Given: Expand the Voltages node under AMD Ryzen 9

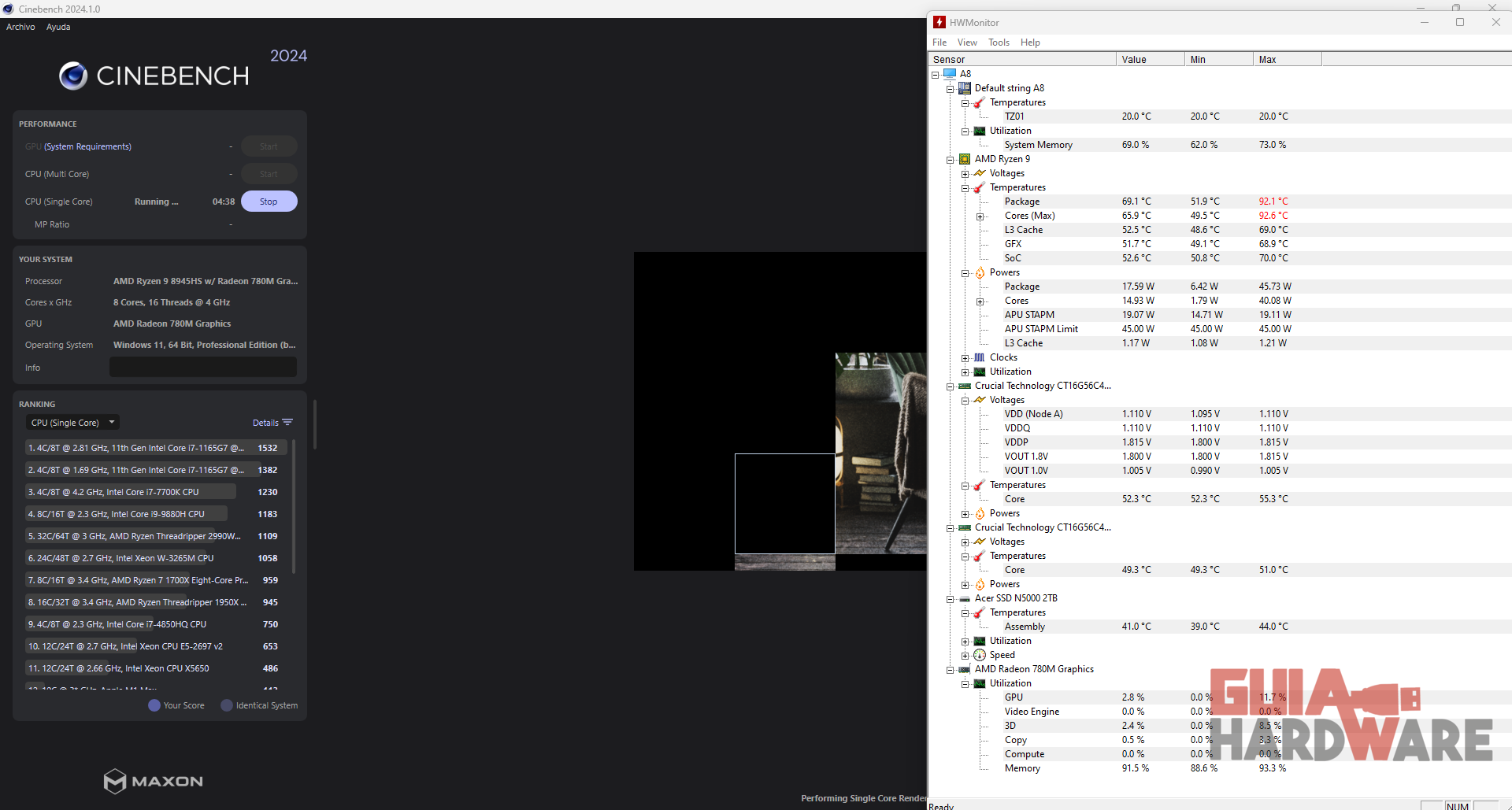Looking at the screenshot, I should (x=965, y=174).
